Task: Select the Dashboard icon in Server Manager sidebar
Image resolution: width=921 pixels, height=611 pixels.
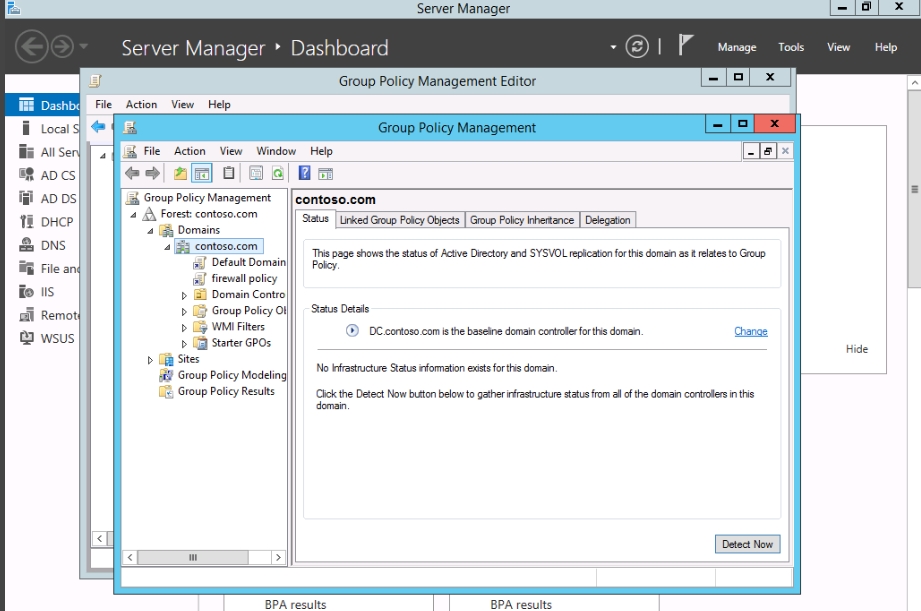Action: coord(26,105)
